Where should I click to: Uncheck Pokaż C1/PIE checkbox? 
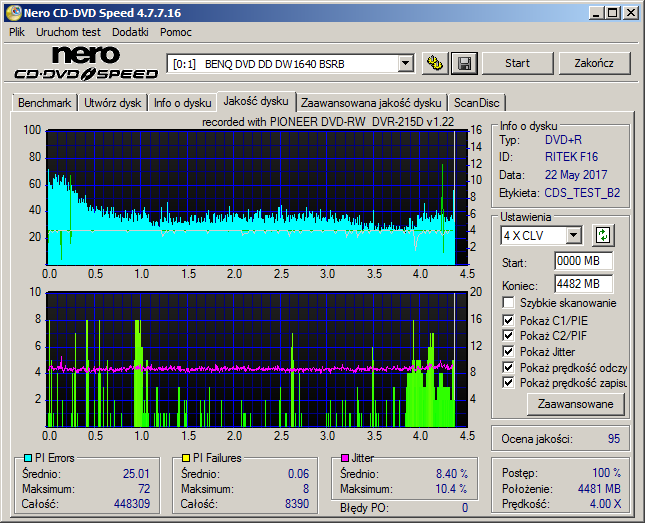point(508,320)
